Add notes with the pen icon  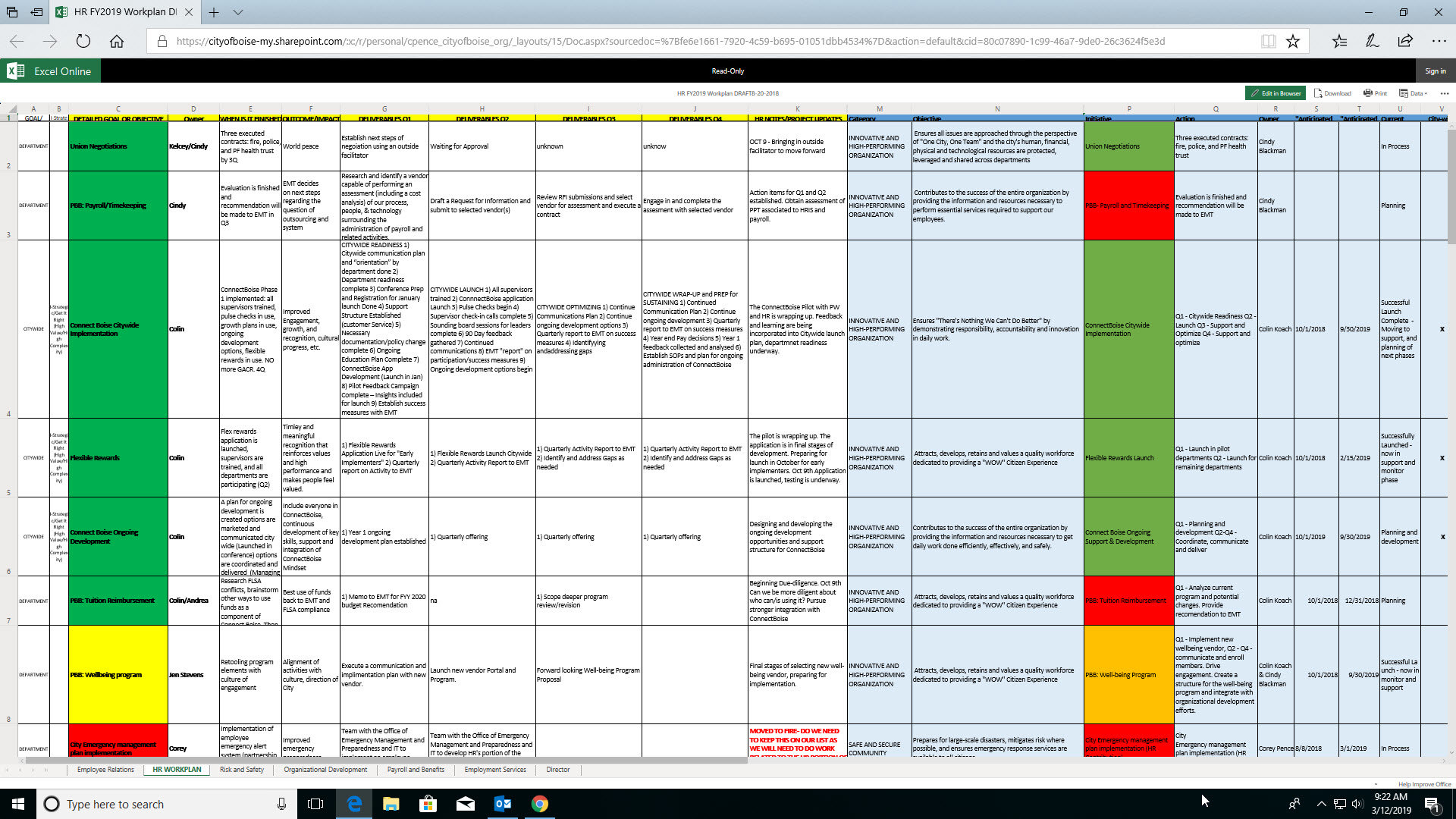point(1373,41)
